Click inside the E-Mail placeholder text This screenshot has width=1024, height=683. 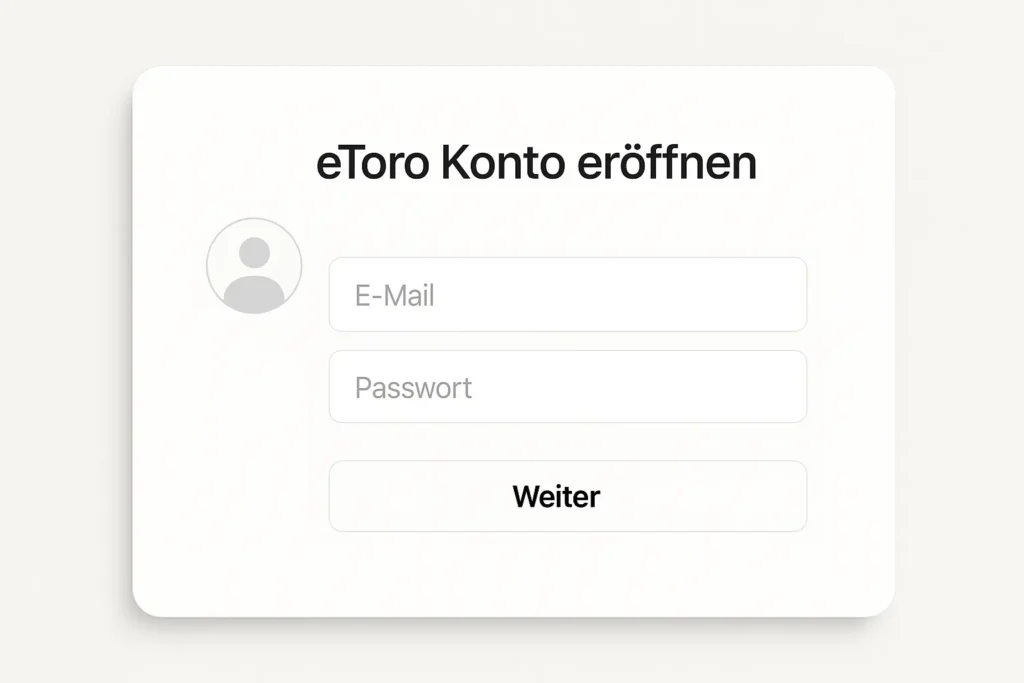(x=396, y=294)
